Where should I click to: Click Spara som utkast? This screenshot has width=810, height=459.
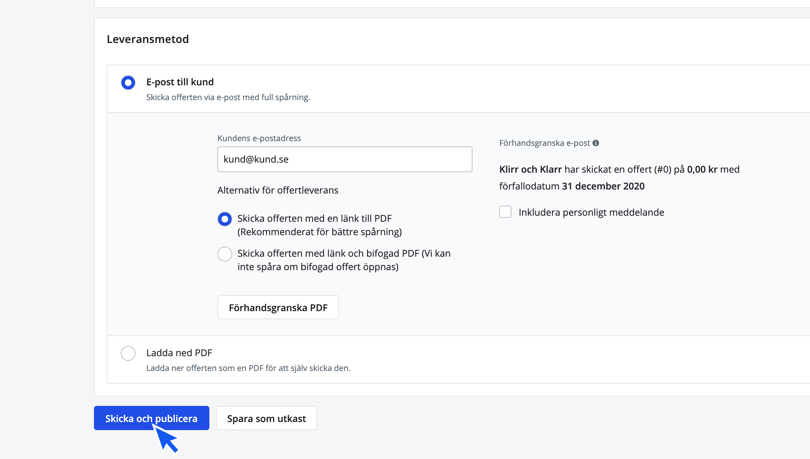[x=266, y=418]
